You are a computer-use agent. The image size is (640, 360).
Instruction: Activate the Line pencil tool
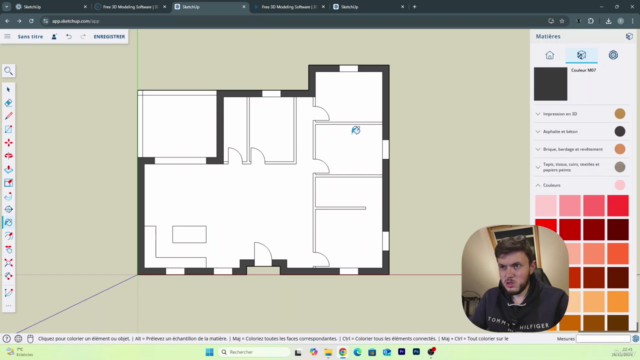pos(9,116)
